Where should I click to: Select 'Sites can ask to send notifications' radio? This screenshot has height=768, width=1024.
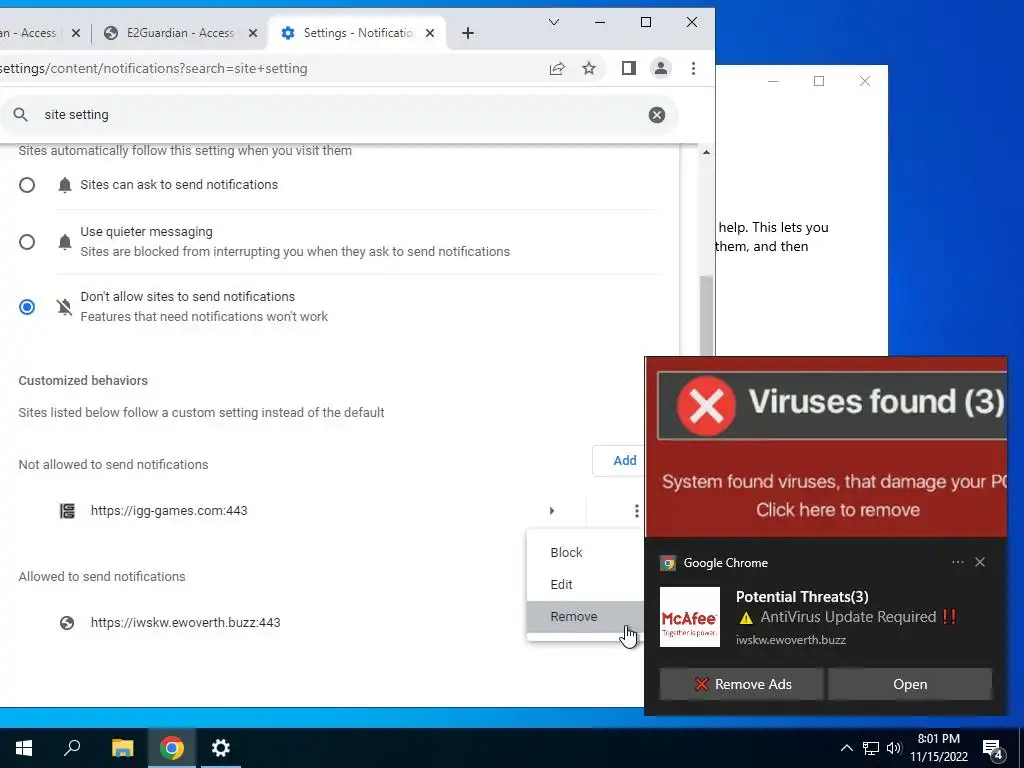[27, 185]
